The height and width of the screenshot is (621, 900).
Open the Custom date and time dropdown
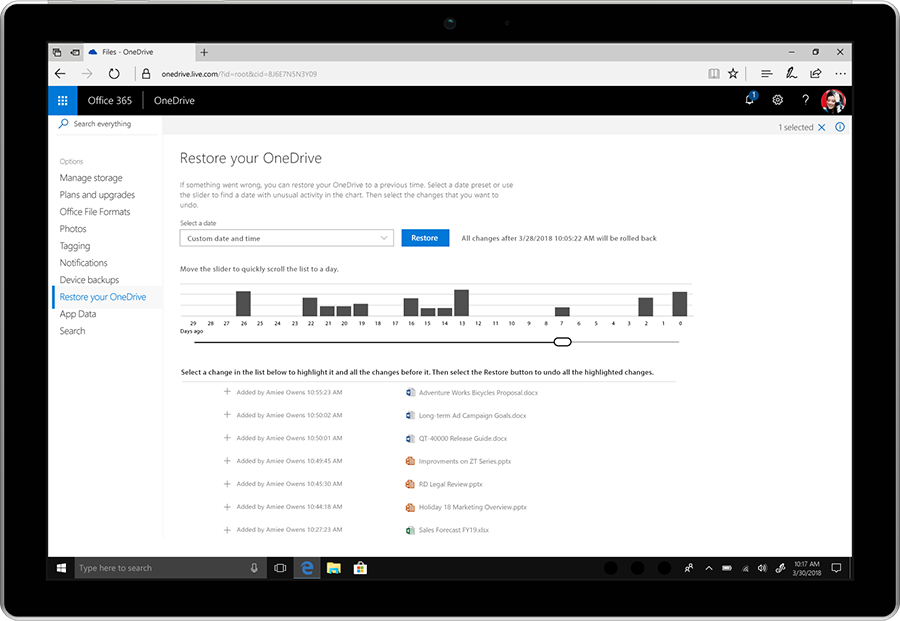(286, 238)
